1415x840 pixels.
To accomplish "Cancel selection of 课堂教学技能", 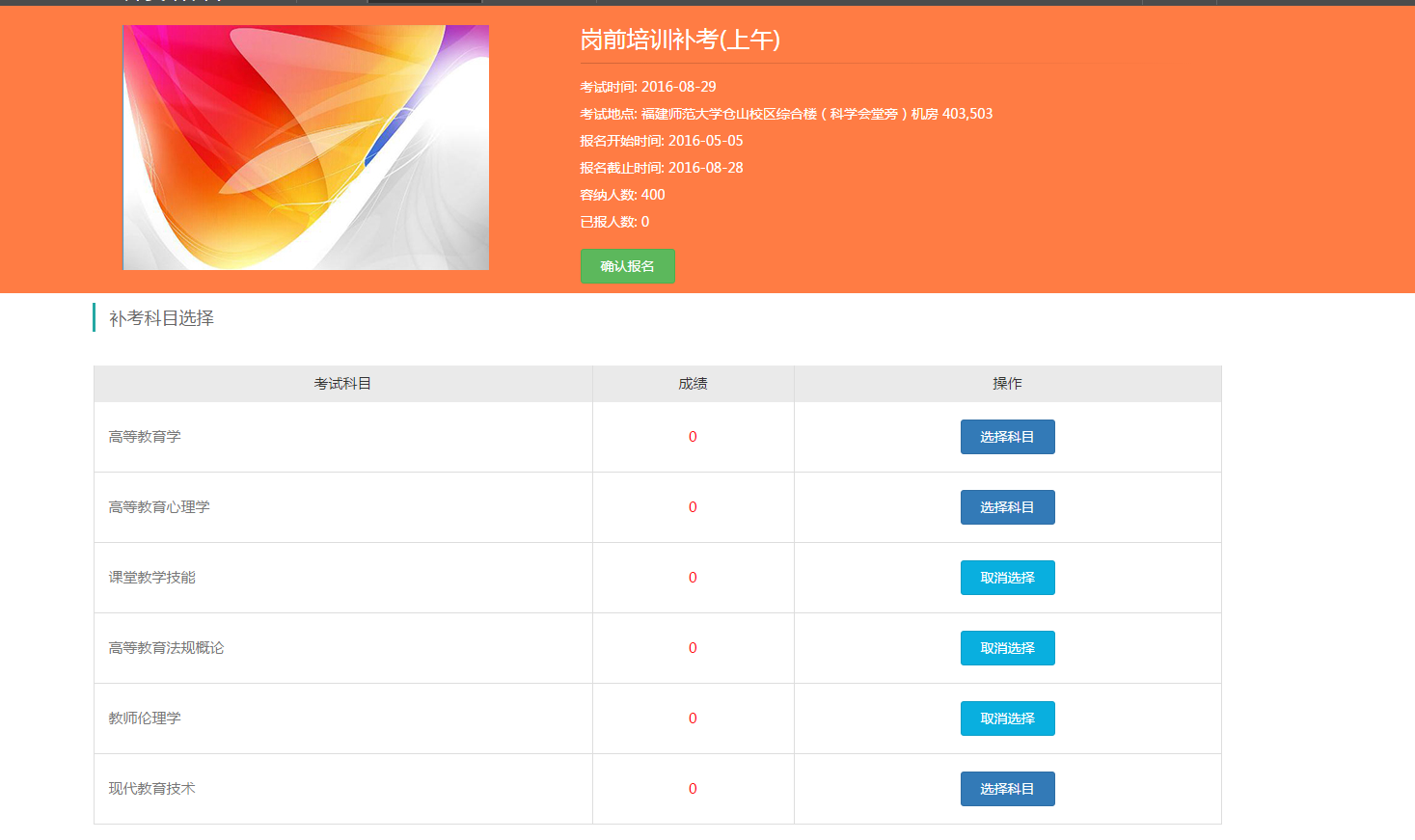I will [1007, 578].
